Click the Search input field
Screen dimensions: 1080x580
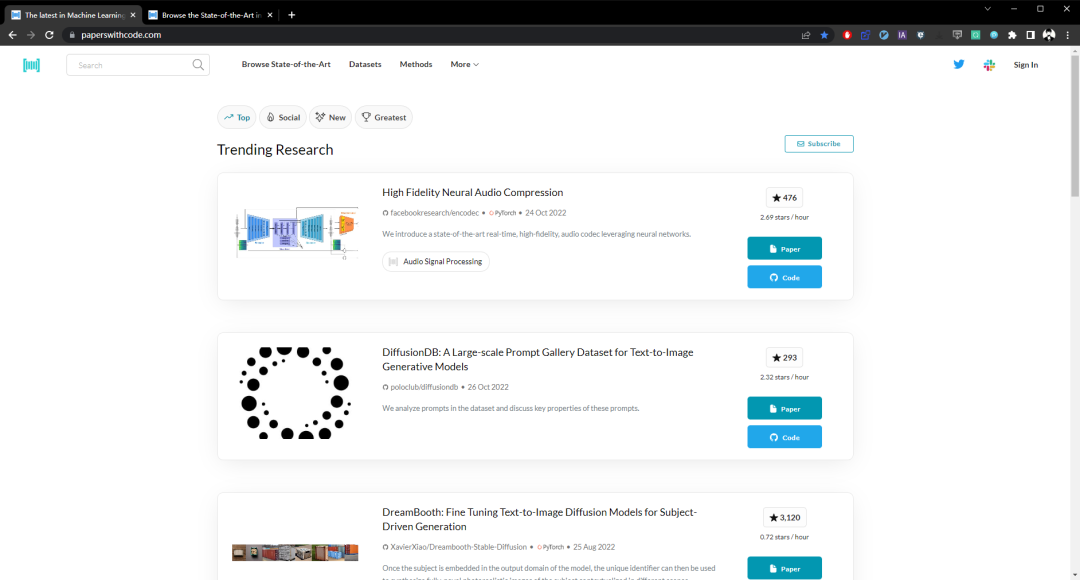138,65
